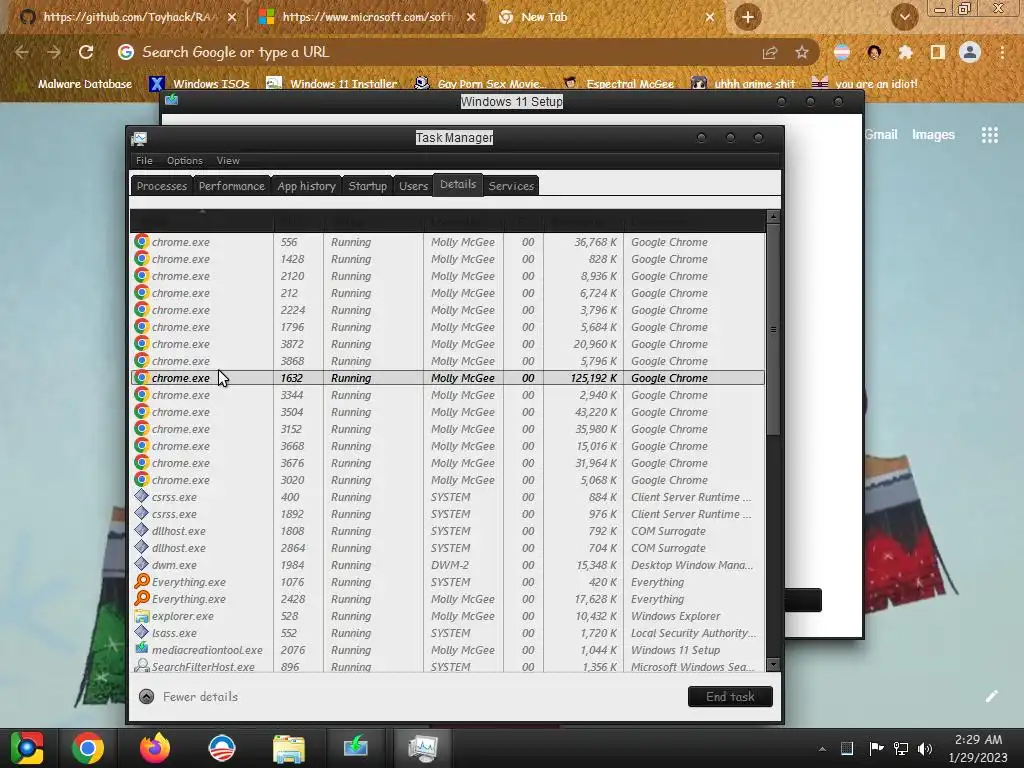1024x768 pixels.
Task: Launch Firefox from the taskbar
Action: (x=155, y=748)
